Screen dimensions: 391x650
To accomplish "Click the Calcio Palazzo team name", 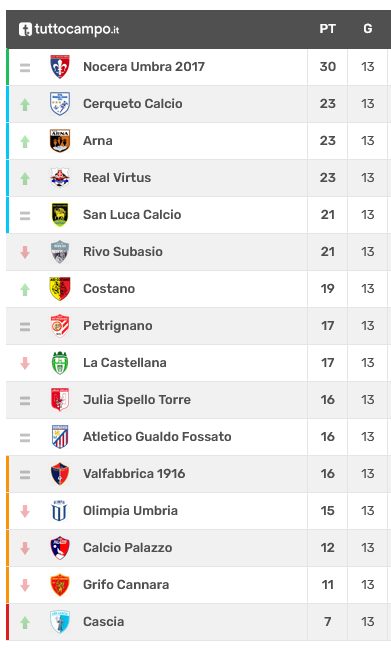I will [128, 548].
